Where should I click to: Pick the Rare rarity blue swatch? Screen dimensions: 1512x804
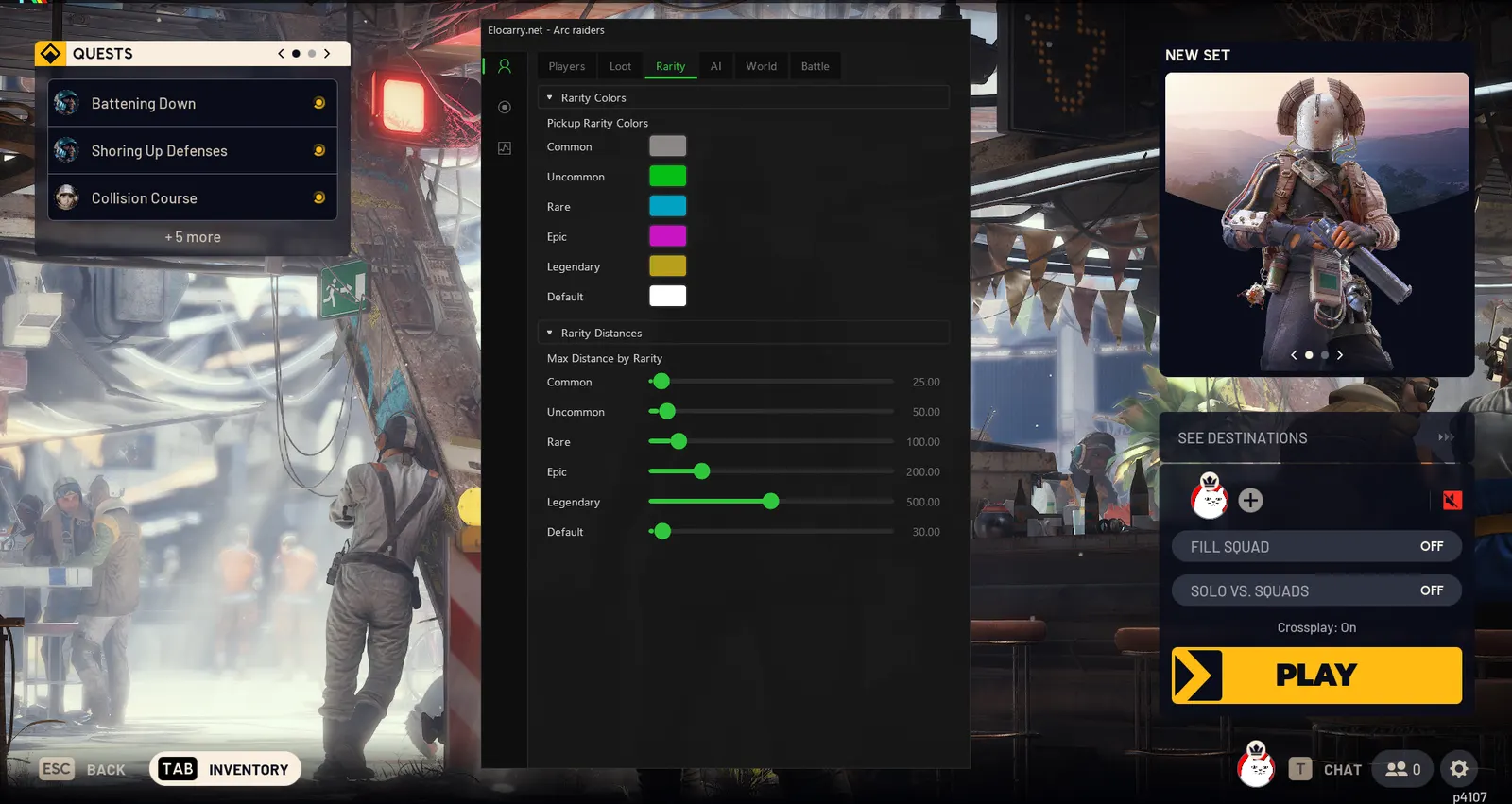[667, 206]
